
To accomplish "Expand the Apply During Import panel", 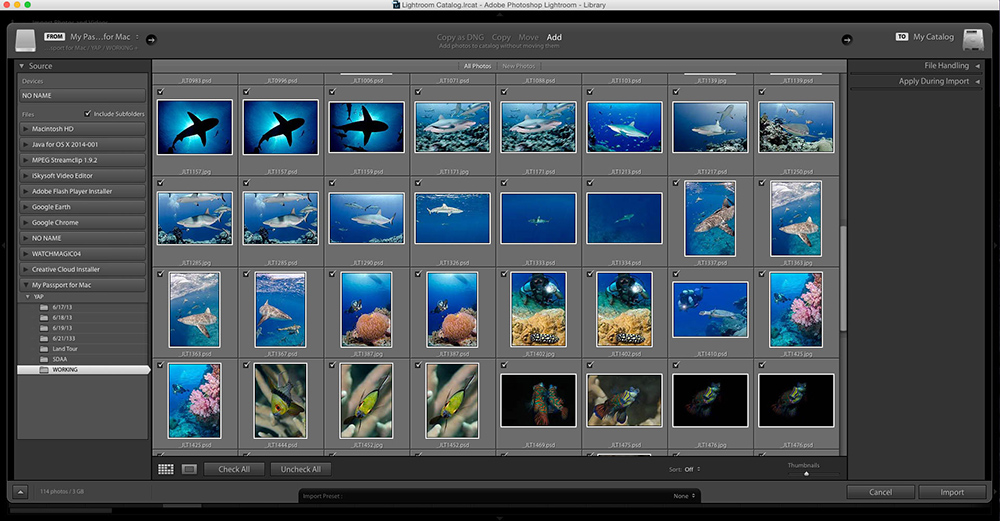I will pyautogui.click(x=934, y=82).
